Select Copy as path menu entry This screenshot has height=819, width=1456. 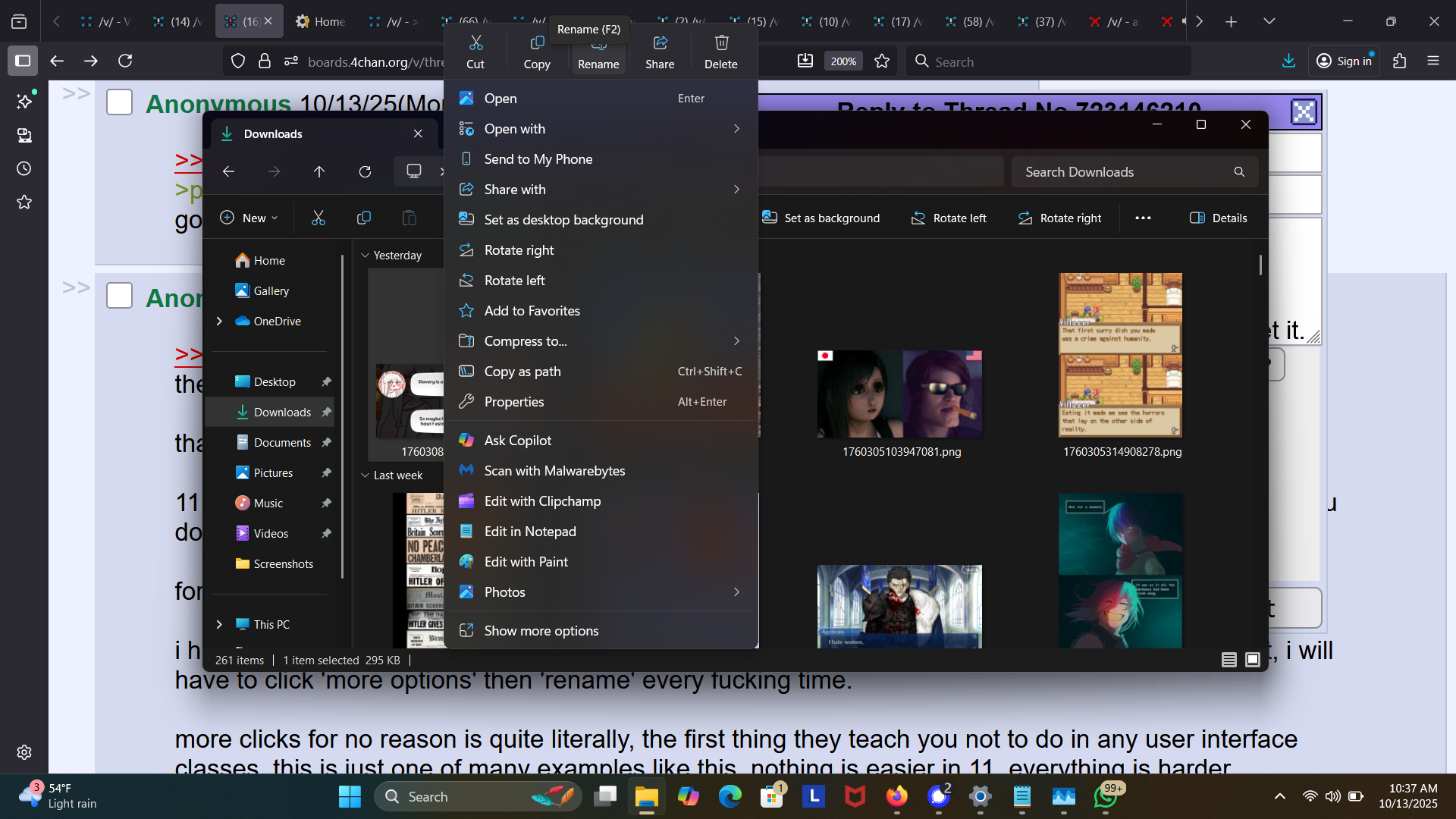point(522,372)
